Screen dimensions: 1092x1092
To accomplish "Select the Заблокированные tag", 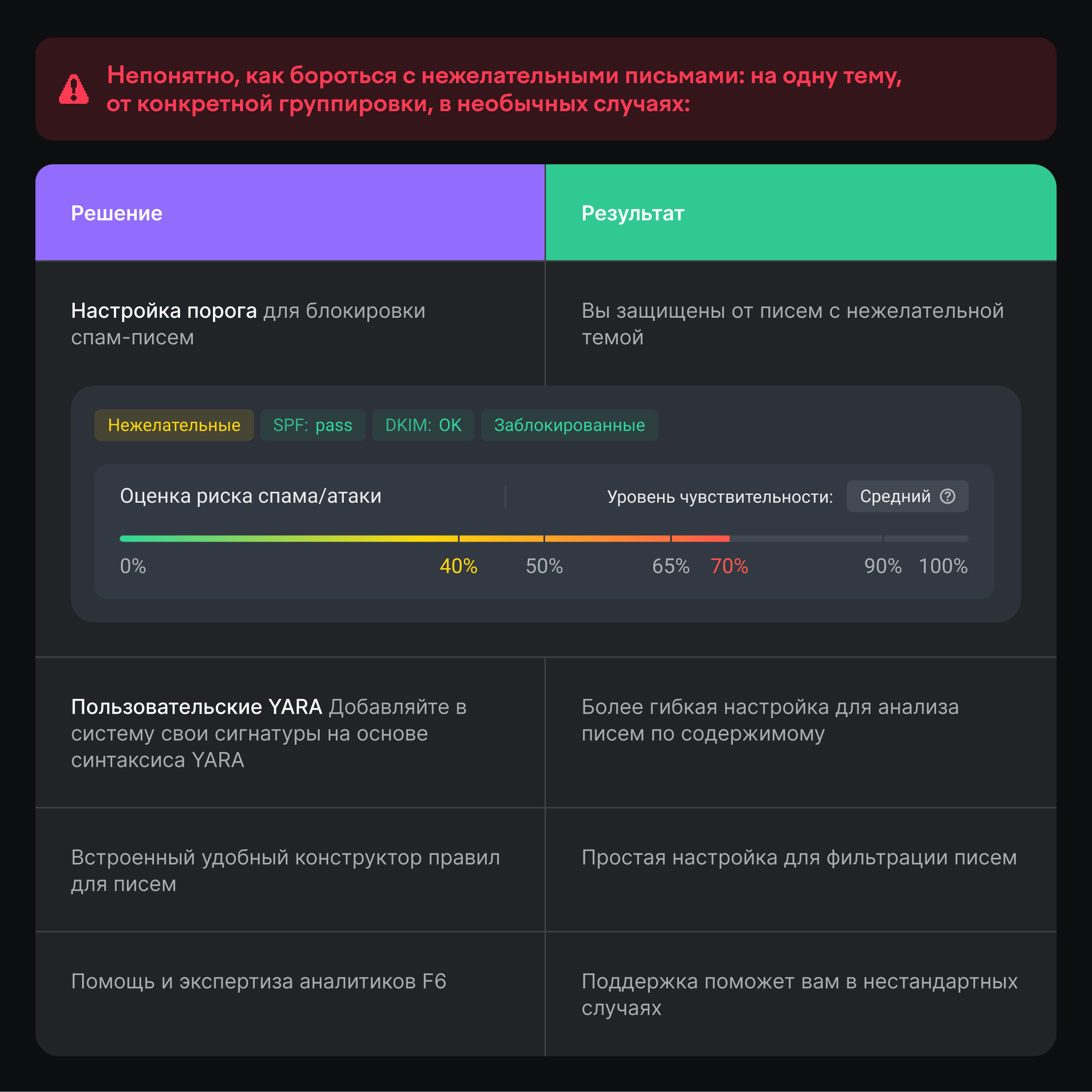I will tap(569, 425).
